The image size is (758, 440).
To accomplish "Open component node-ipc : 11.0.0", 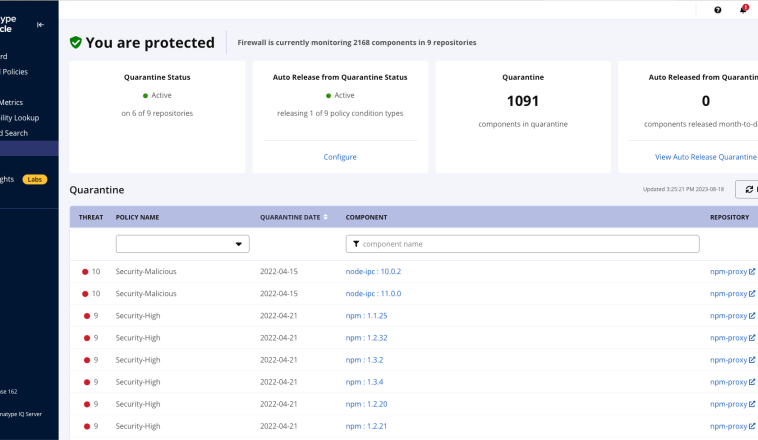I will 373,294.
